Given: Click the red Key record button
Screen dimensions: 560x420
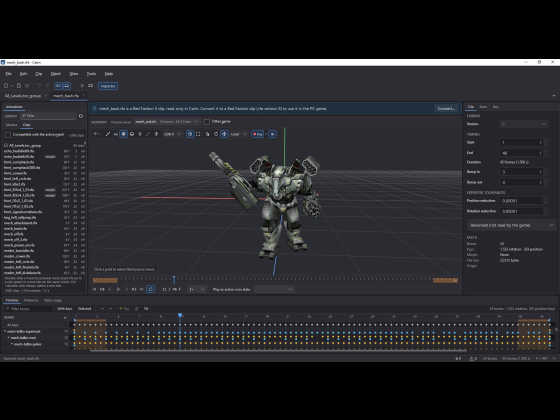Looking at the screenshot, I should [258, 134].
